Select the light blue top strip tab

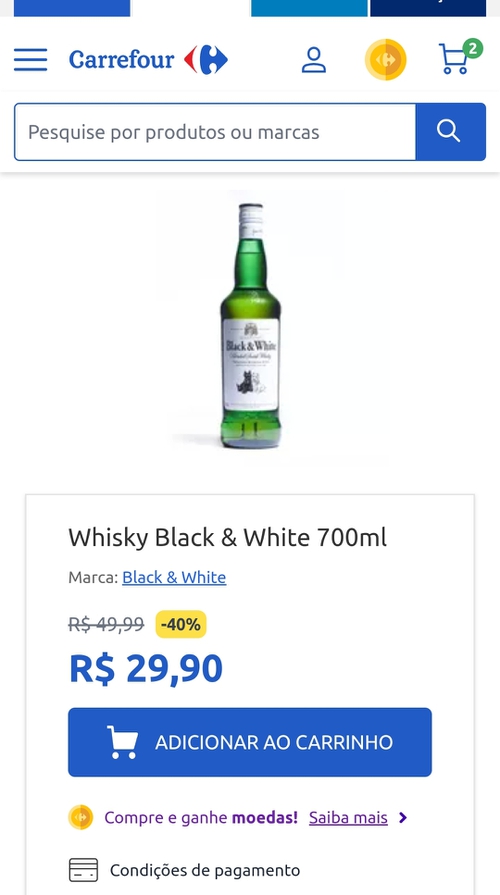click(309, 8)
